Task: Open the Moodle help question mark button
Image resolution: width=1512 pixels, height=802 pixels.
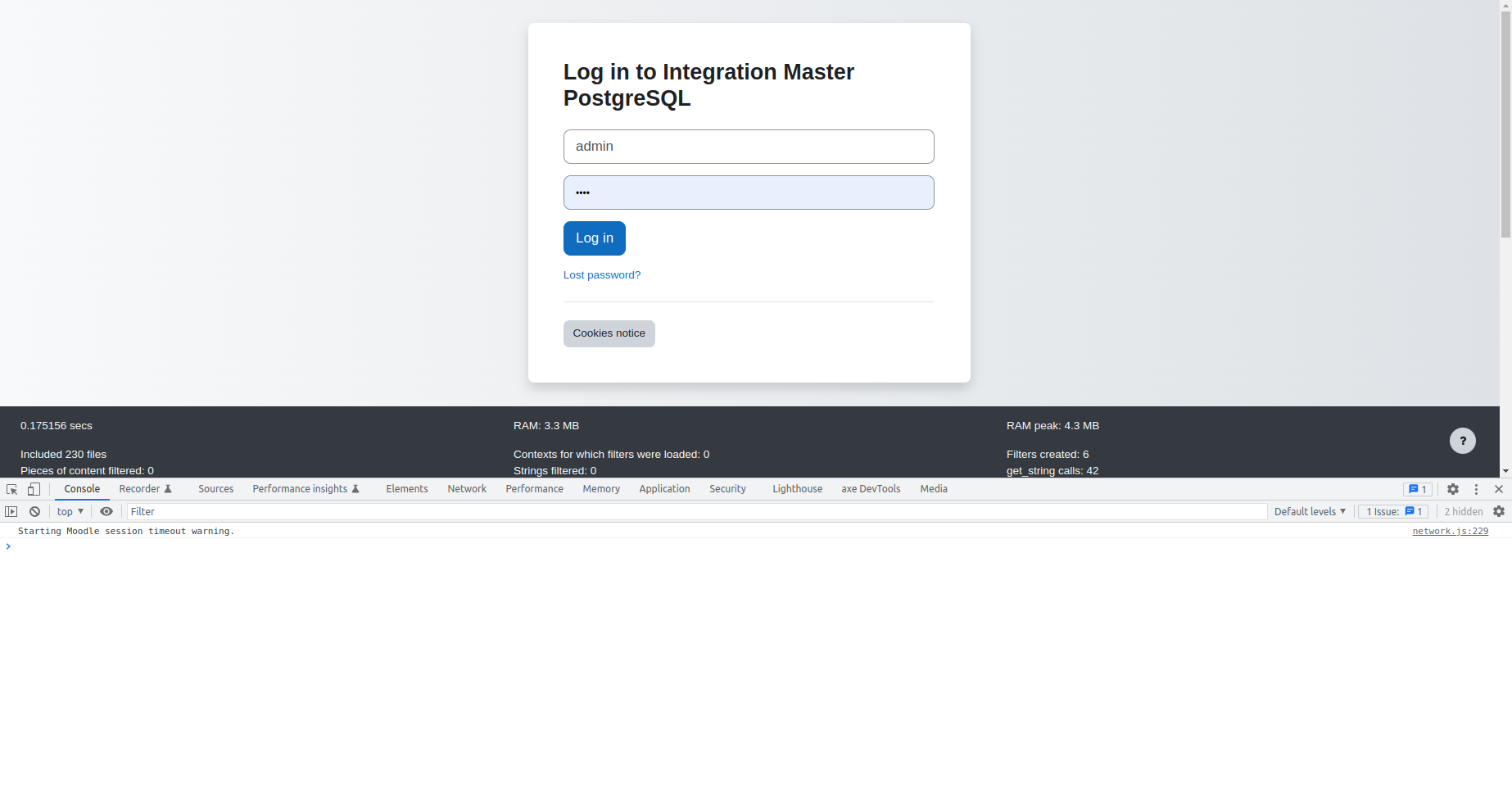Action: tap(1463, 441)
